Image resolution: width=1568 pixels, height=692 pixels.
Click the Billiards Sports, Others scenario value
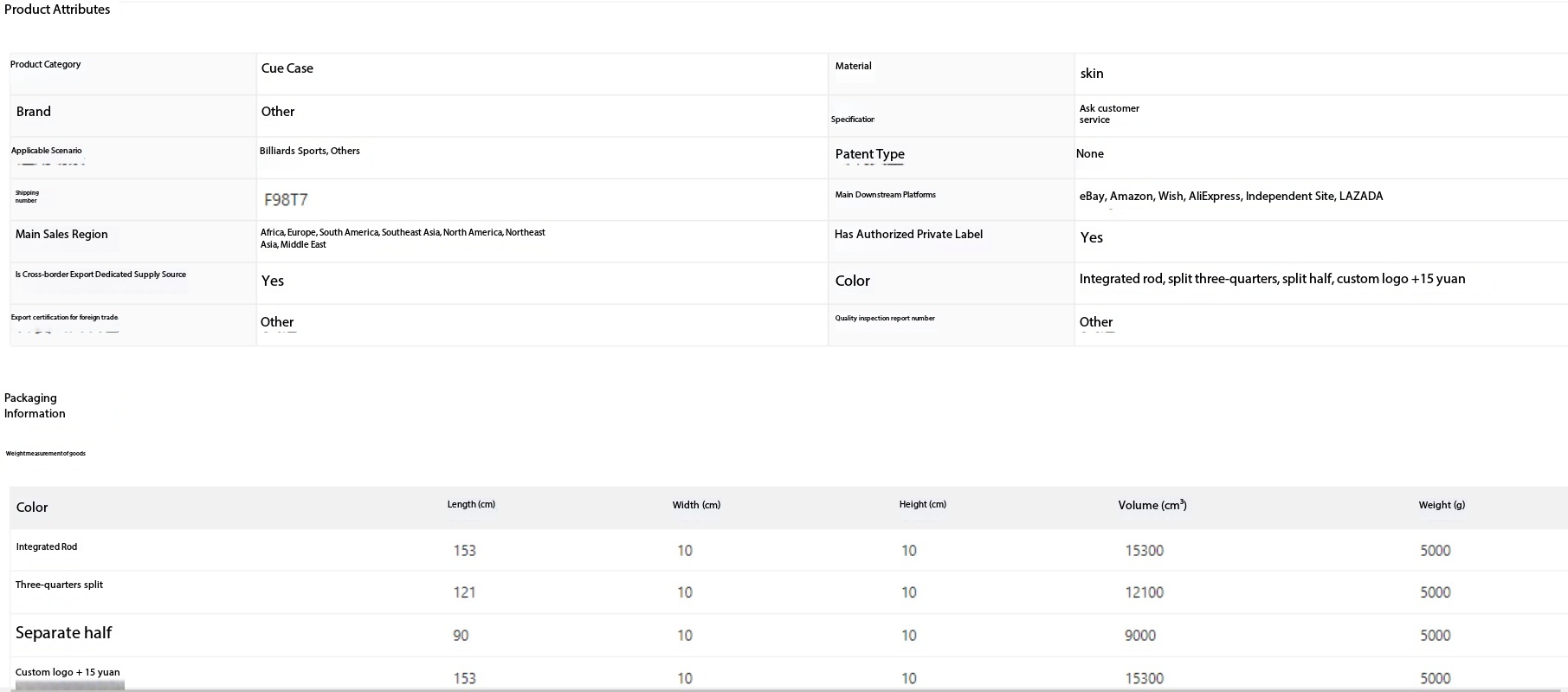(309, 151)
